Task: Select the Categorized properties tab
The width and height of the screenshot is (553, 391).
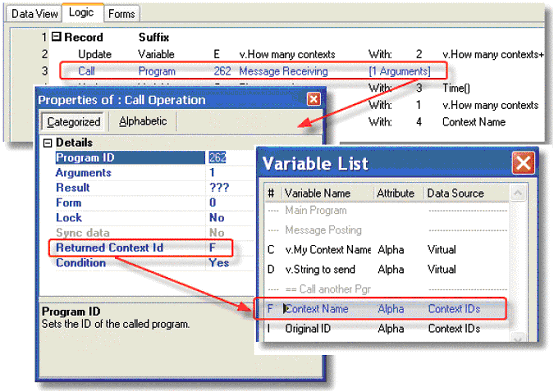Action: 73,122
